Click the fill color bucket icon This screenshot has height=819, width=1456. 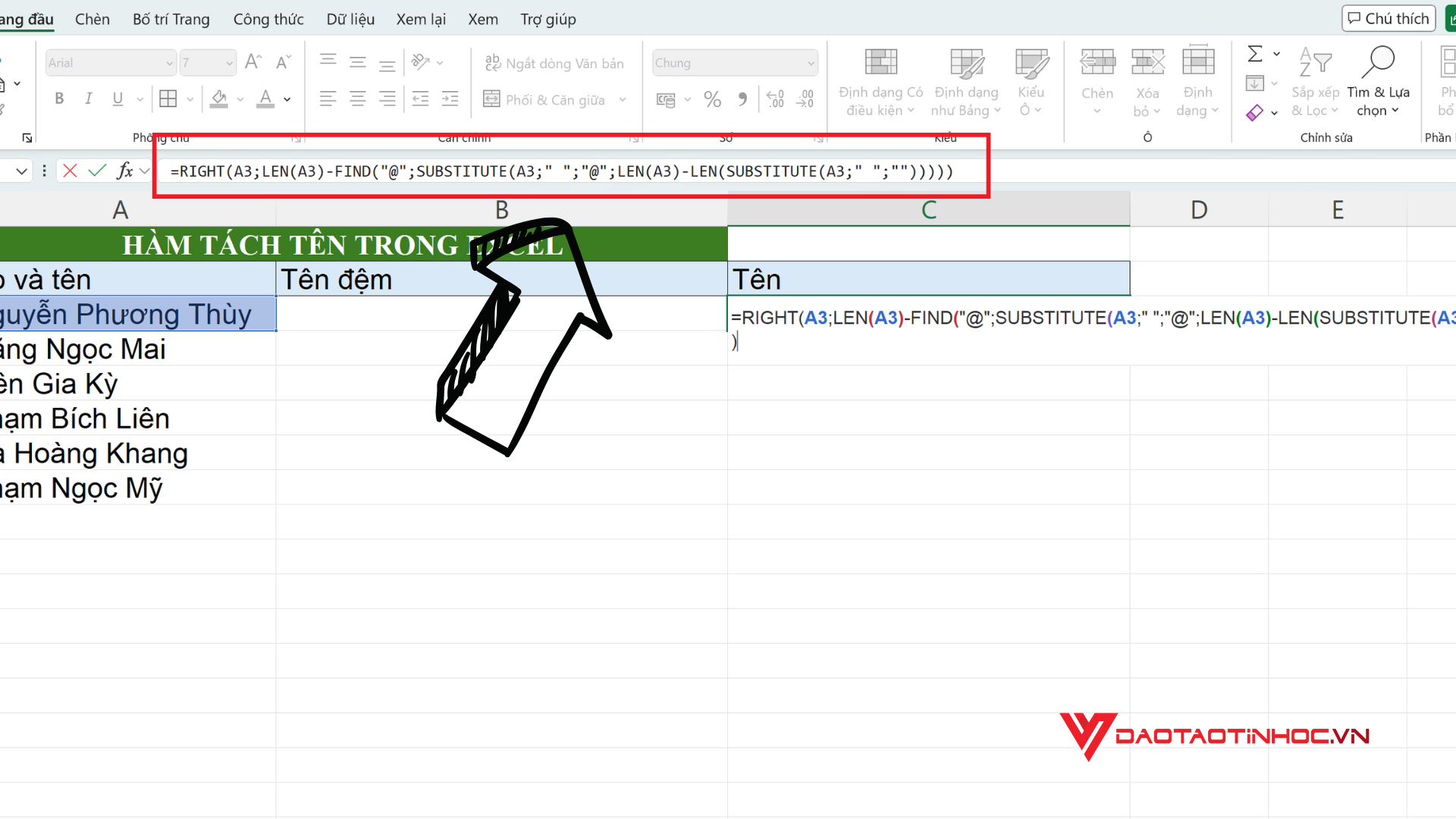[219, 99]
